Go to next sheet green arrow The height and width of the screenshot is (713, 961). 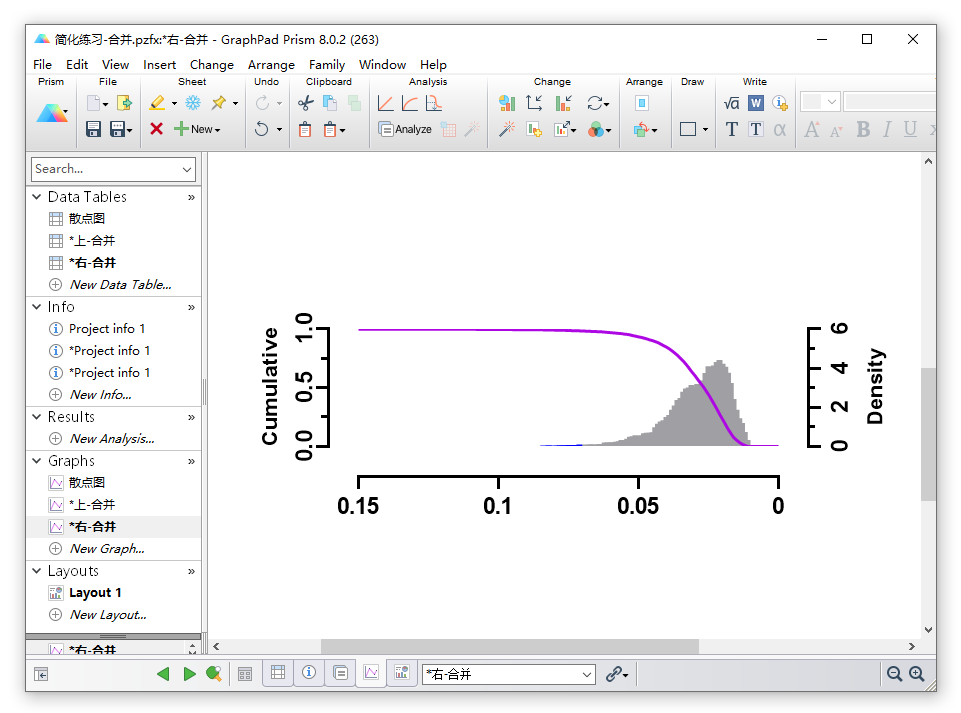pyautogui.click(x=189, y=674)
